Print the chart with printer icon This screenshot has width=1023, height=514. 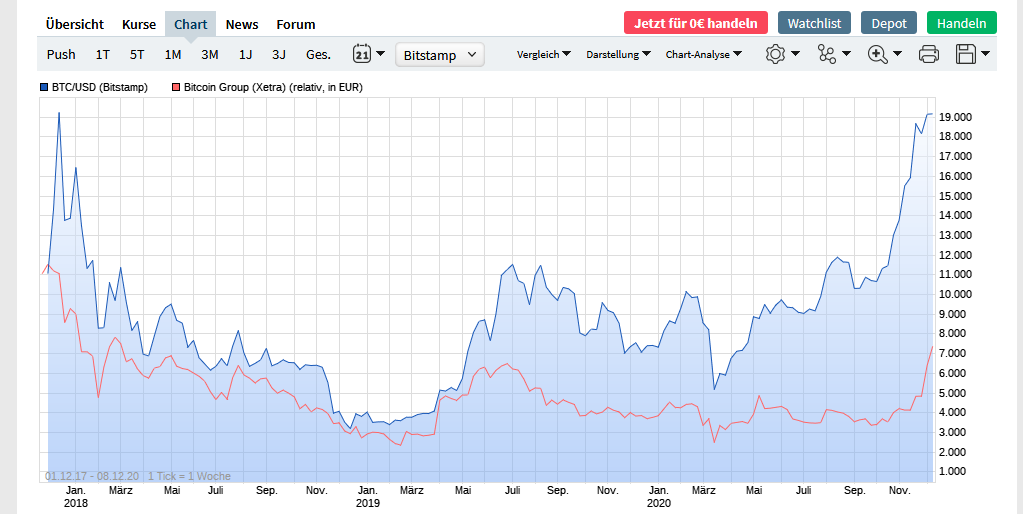pyautogui.click(x=928, y=54)
